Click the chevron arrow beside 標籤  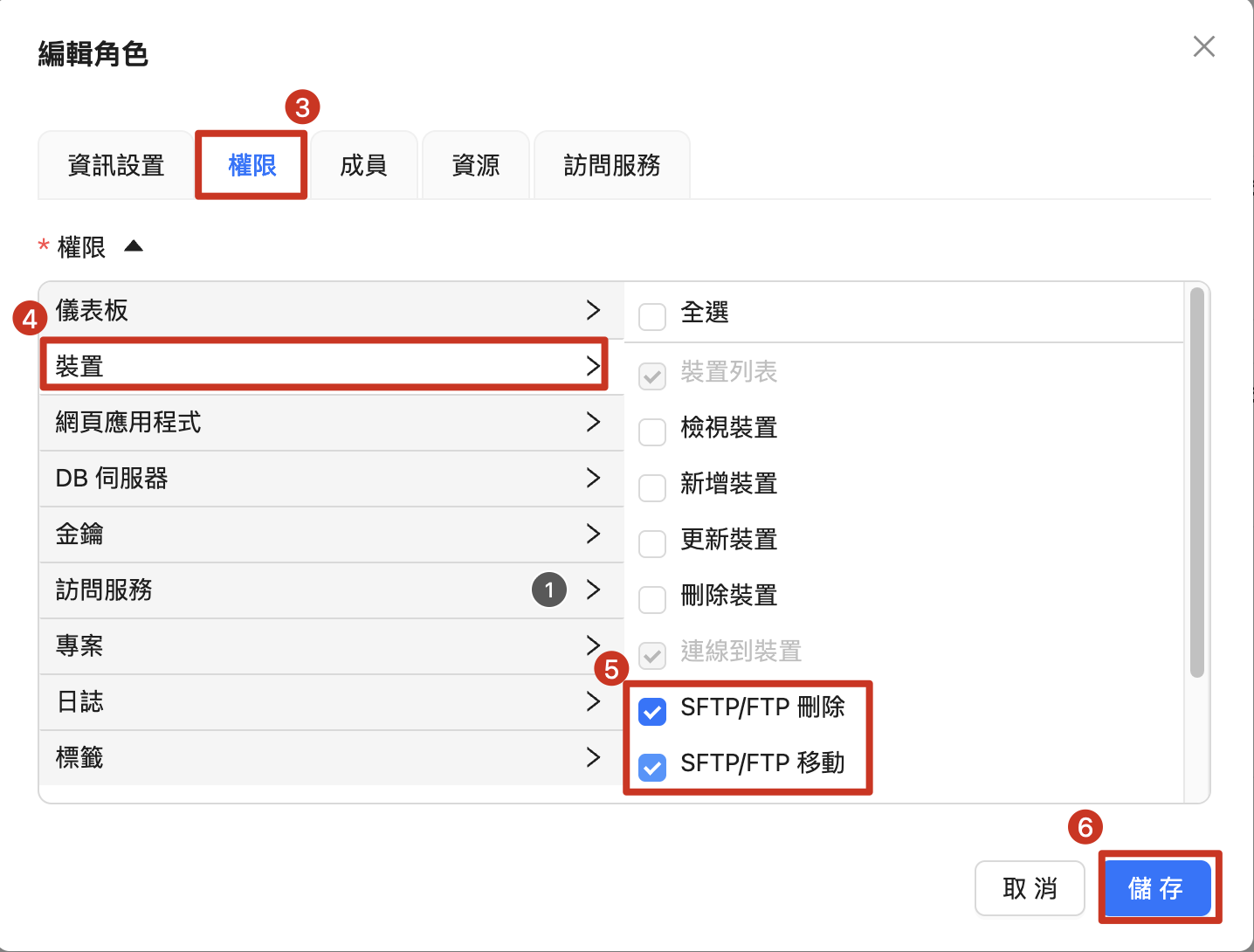tap(593, 757)
